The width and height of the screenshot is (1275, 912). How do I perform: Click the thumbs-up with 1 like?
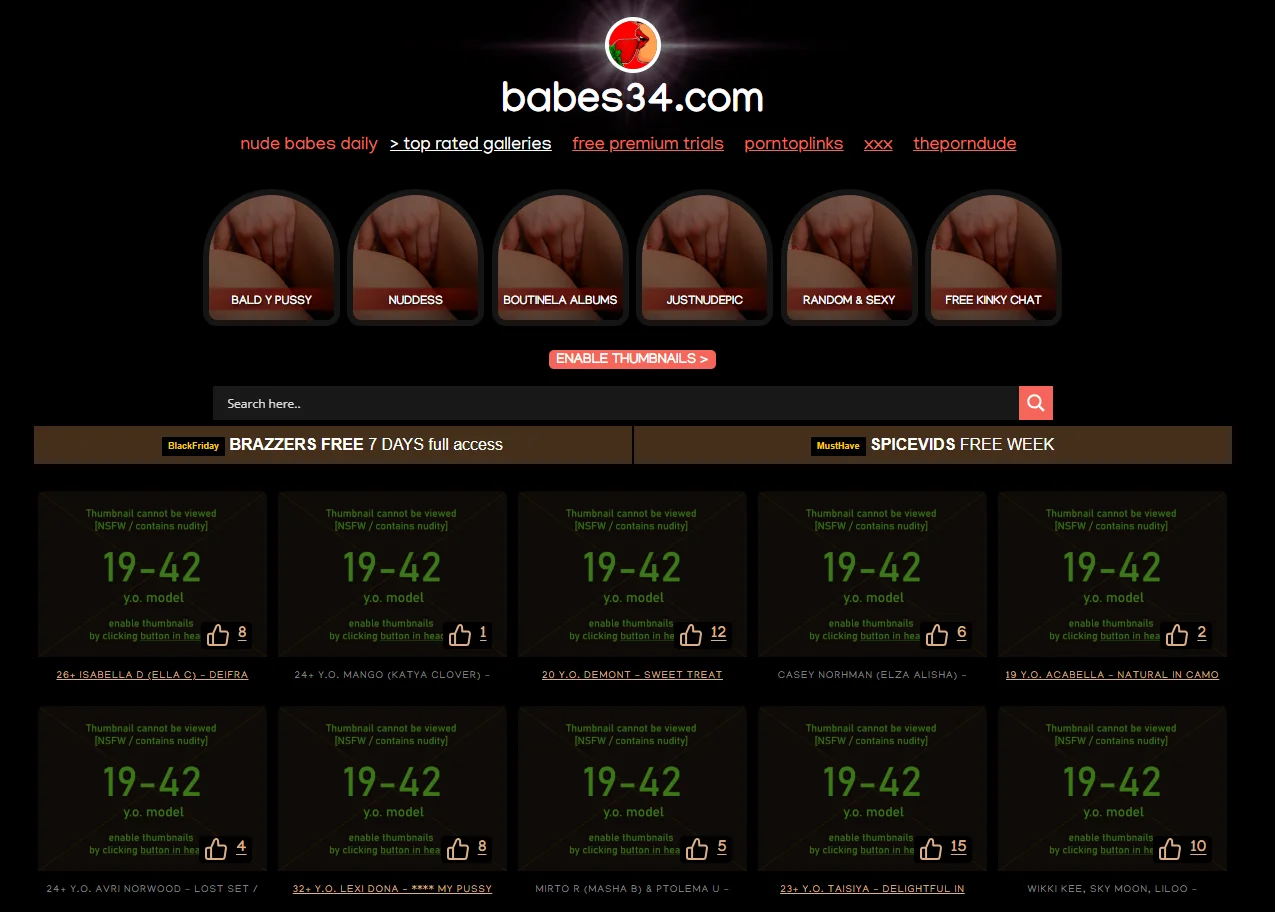[460, 634]
